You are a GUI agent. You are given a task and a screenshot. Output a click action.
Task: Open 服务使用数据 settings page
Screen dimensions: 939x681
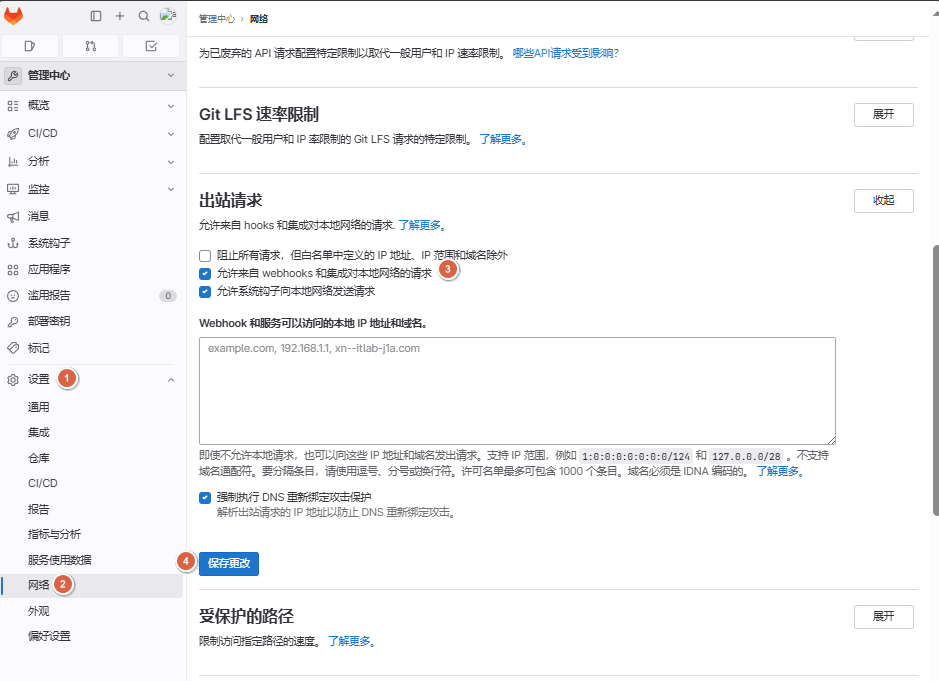point(59,560)
